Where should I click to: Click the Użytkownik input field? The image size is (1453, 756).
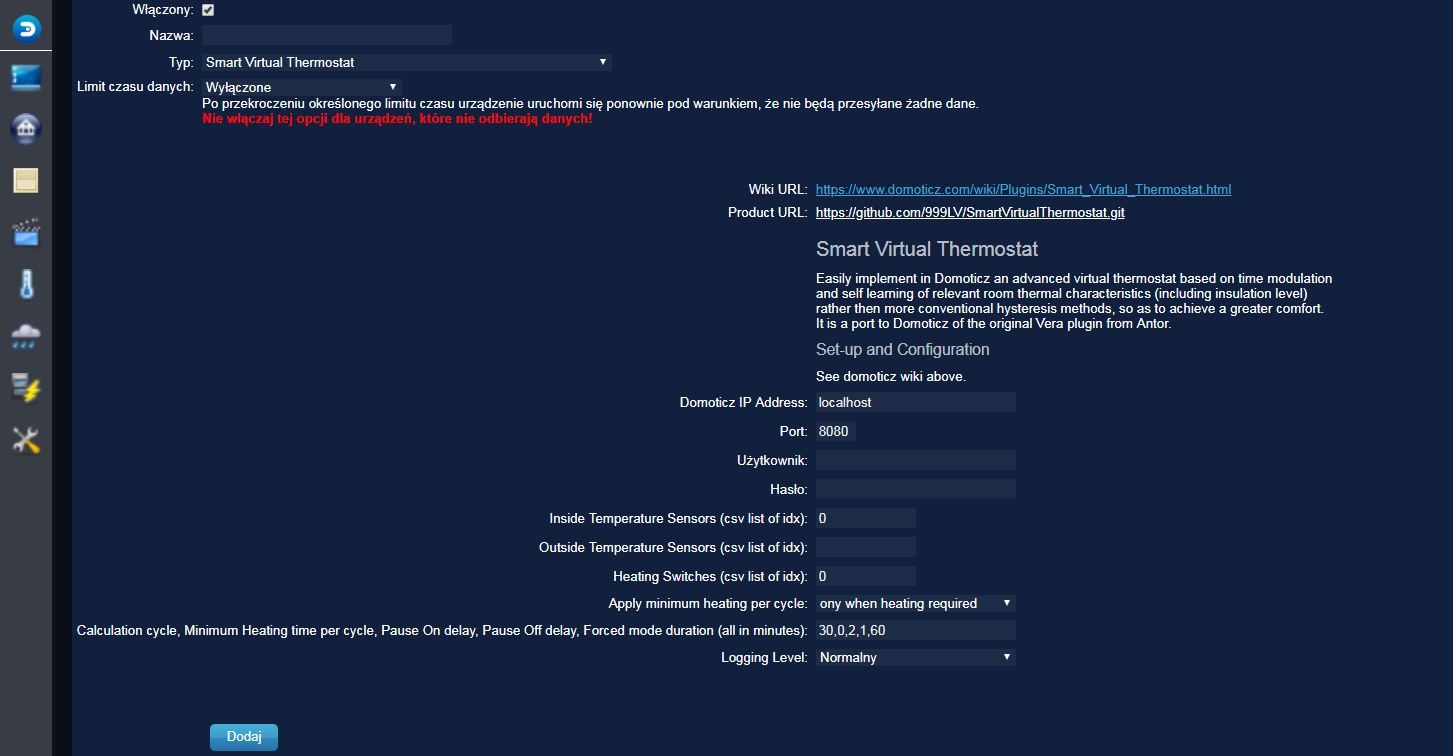(916, 460)
